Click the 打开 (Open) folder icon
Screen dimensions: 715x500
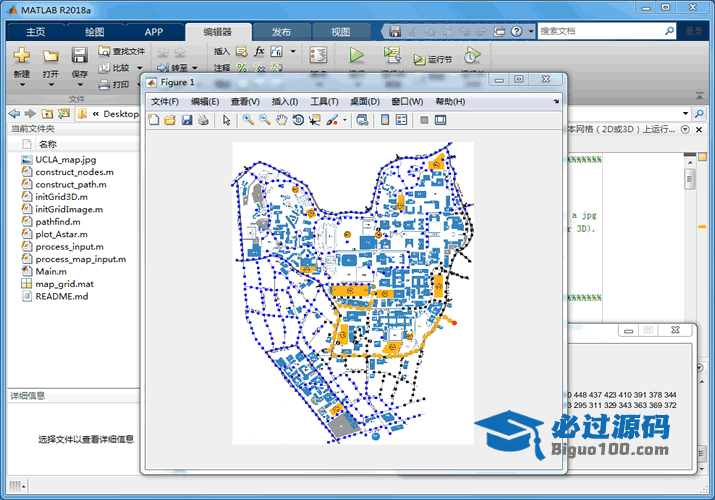51,56
